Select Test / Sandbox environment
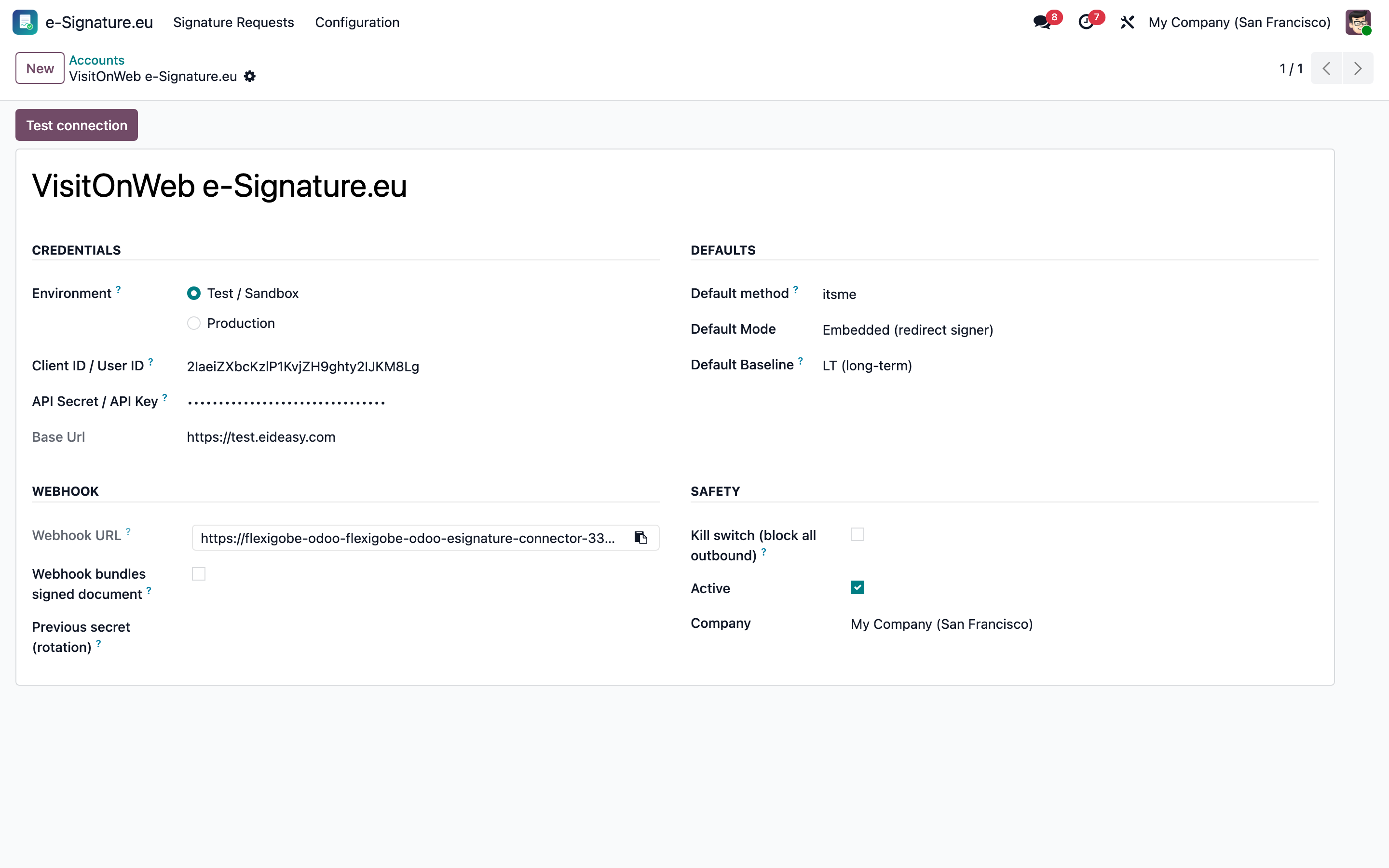Screen dimensions: 1389x868 click(194, 293)
